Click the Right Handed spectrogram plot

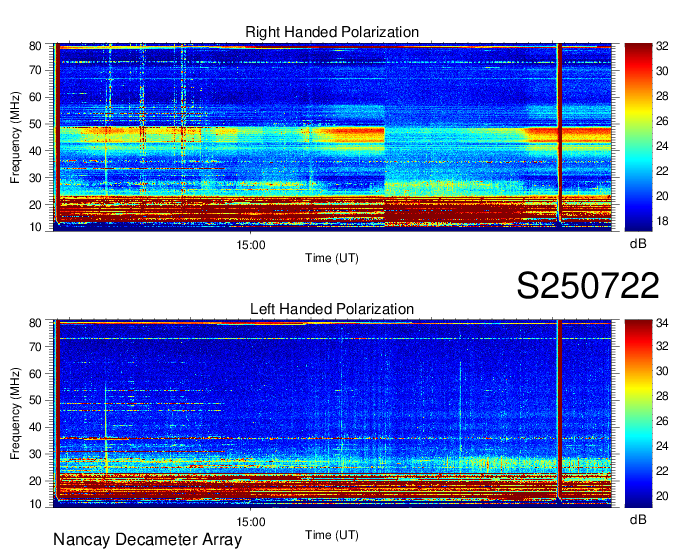332,137
